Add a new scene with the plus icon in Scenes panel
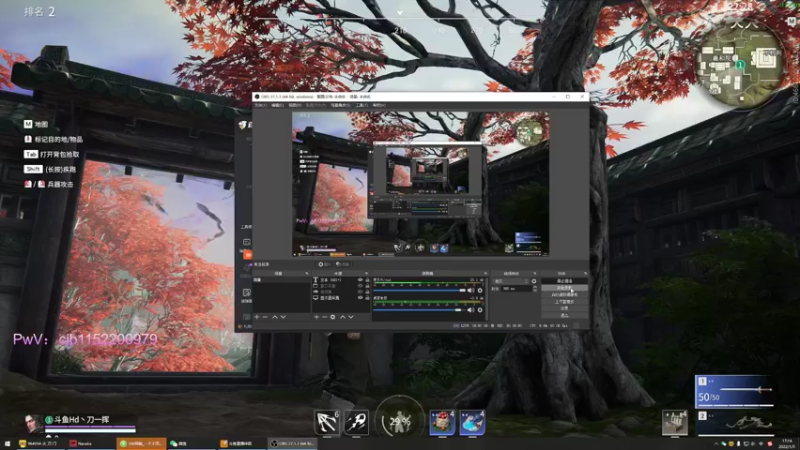 (257, 317)
